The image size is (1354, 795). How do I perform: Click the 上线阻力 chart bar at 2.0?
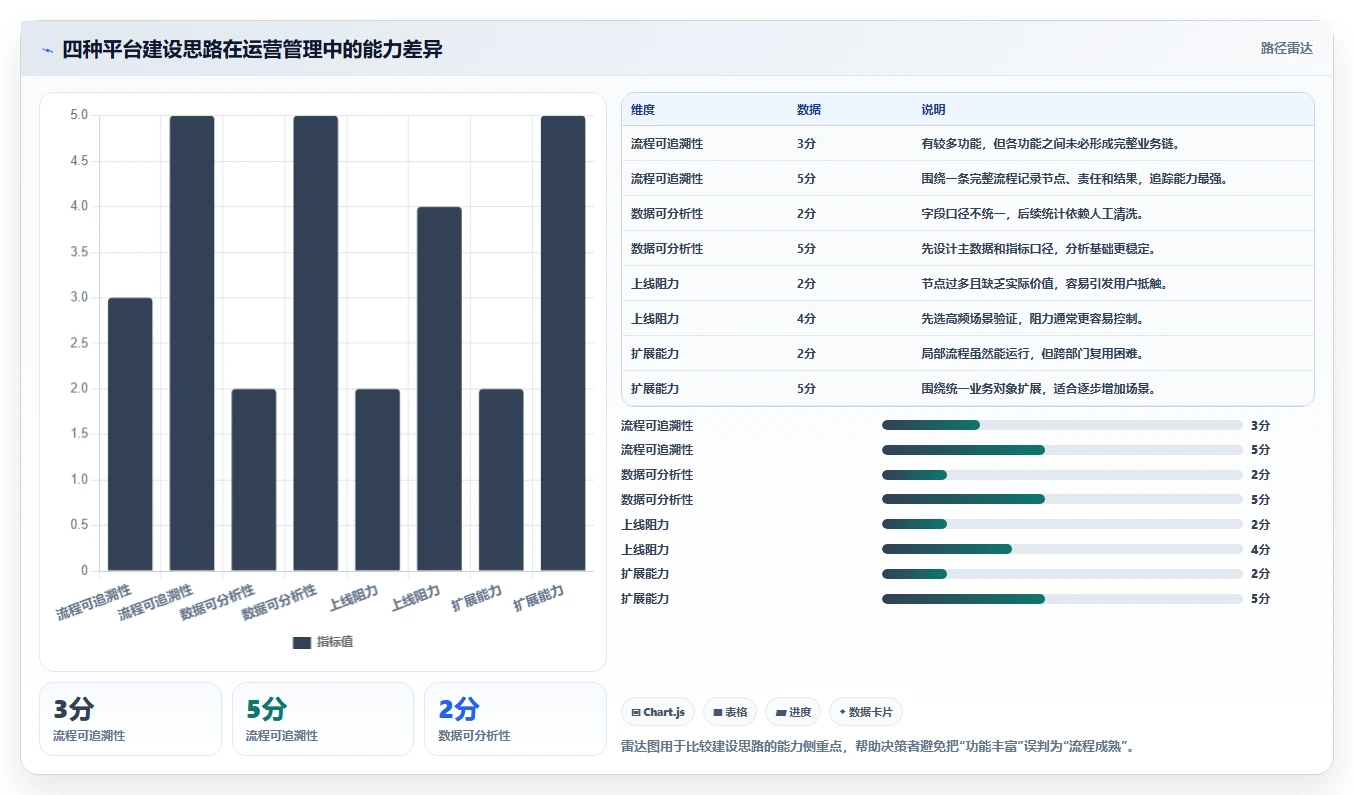pyautogui.click(x=377, y=480)
